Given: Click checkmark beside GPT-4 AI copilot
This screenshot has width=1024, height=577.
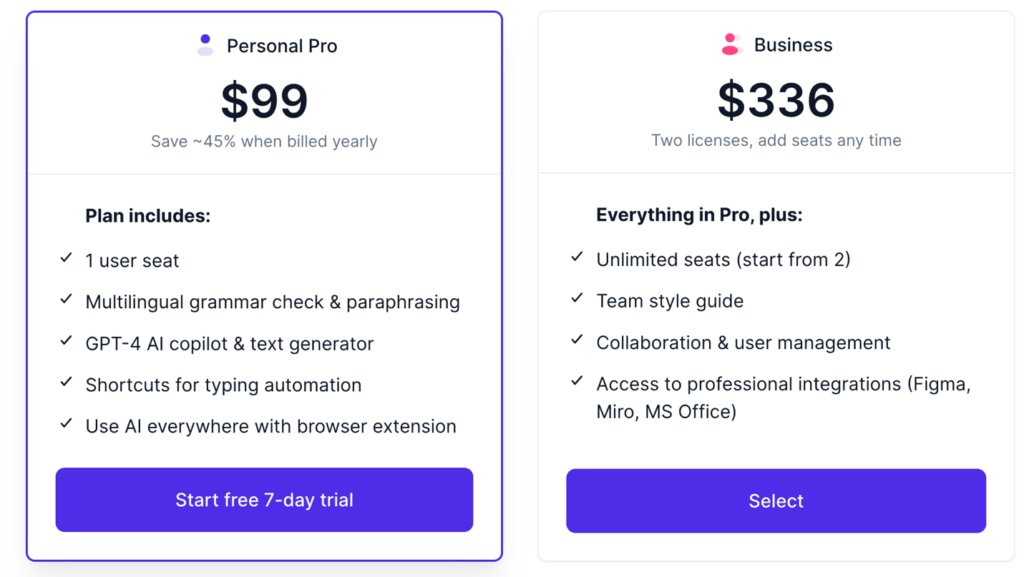Looking at the screenshot, I should point(66,341).
